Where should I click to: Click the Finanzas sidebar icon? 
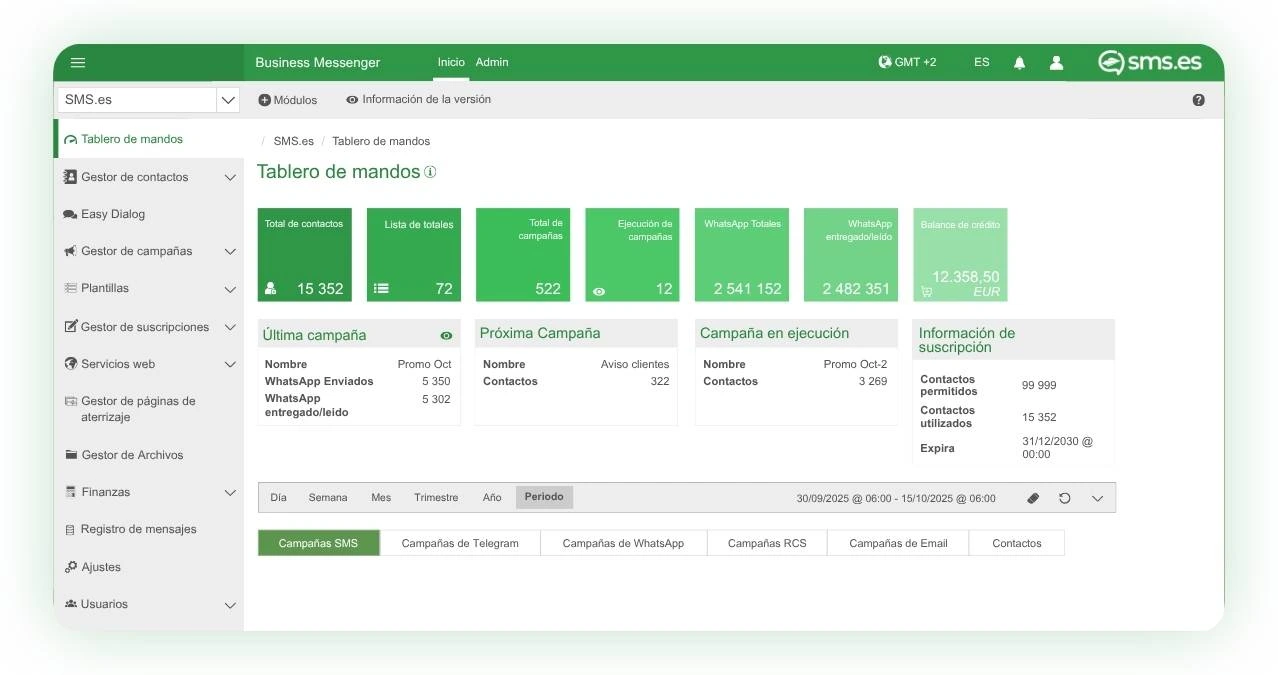(x=70, y=492)
